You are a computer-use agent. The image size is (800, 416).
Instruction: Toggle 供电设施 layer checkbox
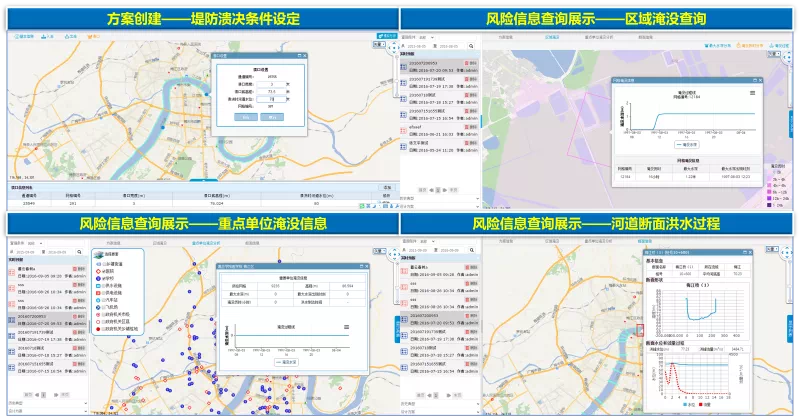pyautogui.click(x=105, y=293)
